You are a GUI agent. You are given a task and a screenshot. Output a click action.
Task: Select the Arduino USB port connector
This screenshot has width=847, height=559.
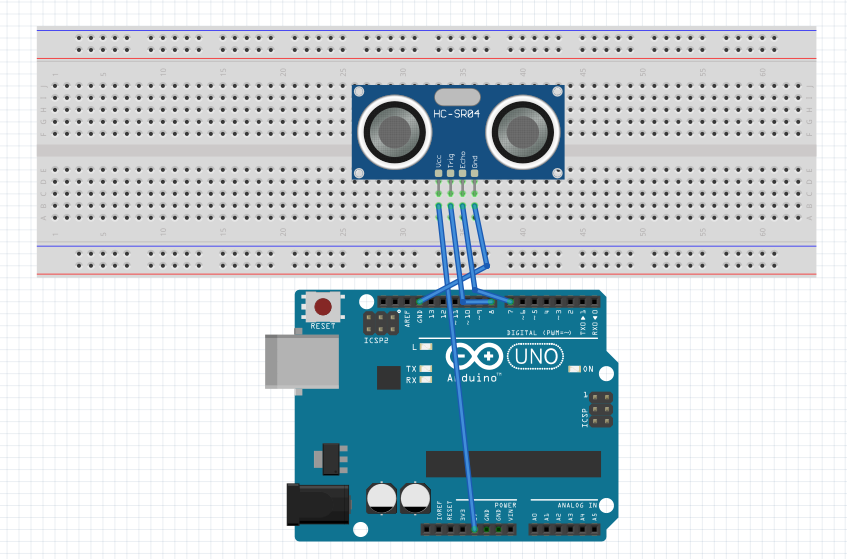click(x=302, y=362)
